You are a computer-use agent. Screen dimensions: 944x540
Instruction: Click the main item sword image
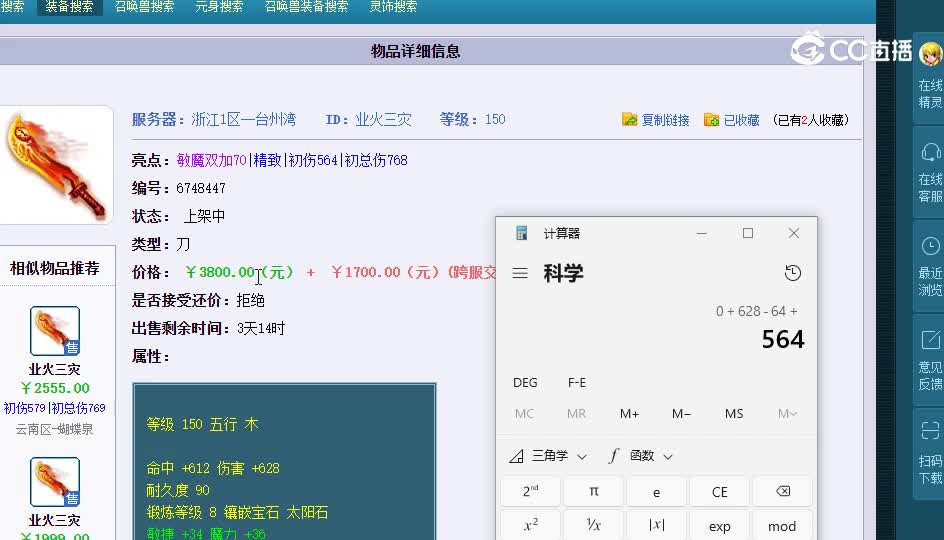55,166
